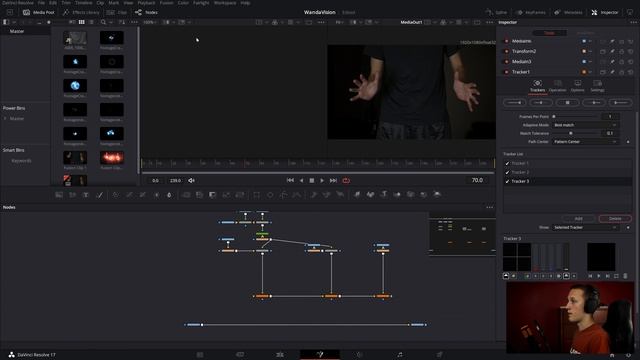Open the Media Pool panel
The image size is (640, 360).
click(39, 13)
